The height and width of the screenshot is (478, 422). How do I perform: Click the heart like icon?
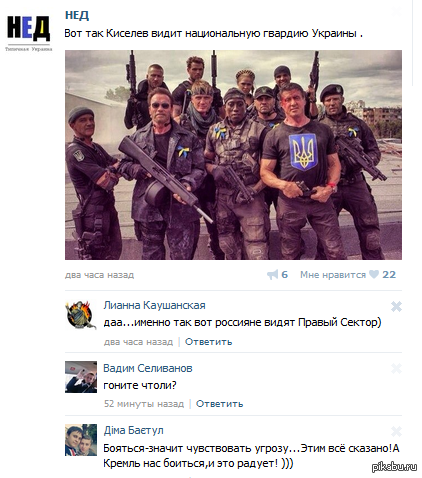(x=374, y=274)
